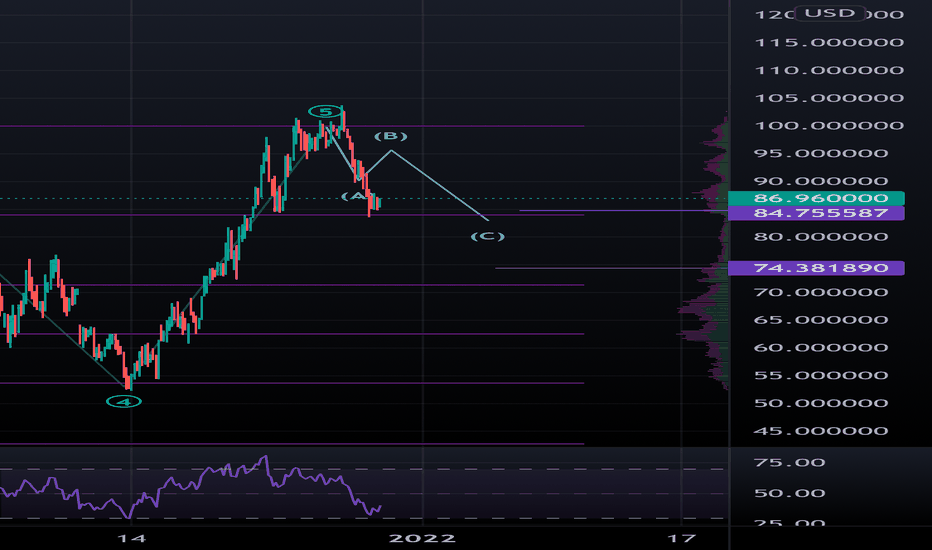
Task: Click the 95.000000 price scale label
Action: click(x=821, y=153)
